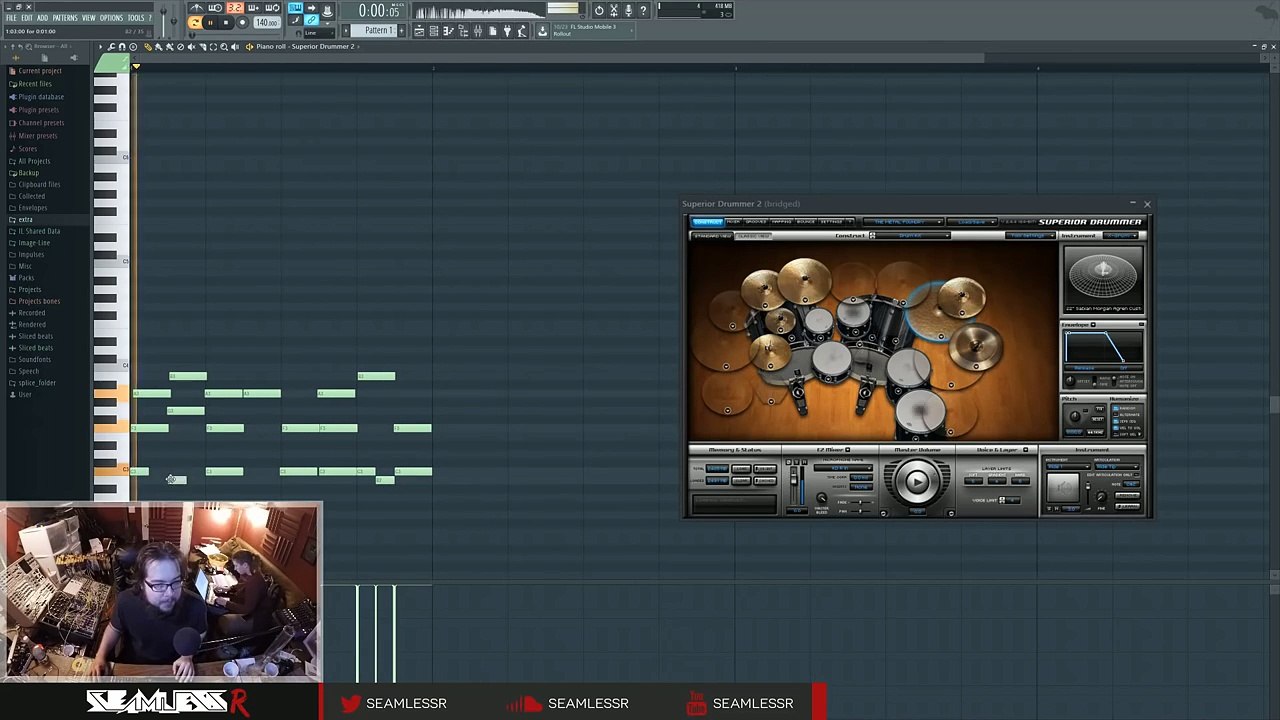
Task: Switch to MIXER tab in Superior Drummer
Action: tap(733, 222)
